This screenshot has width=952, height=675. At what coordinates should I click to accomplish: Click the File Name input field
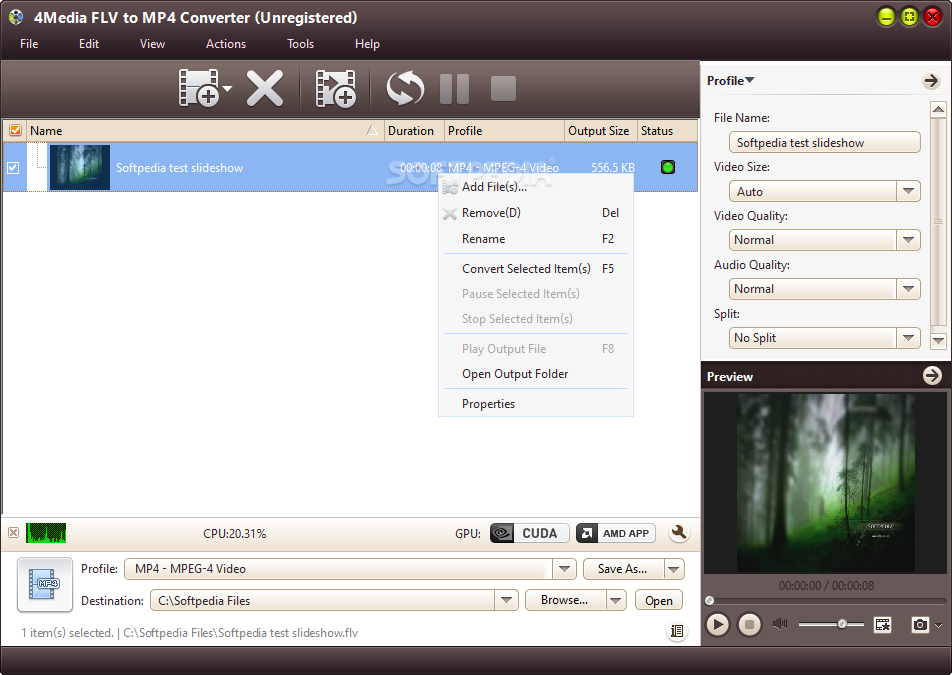coord(824,143)
